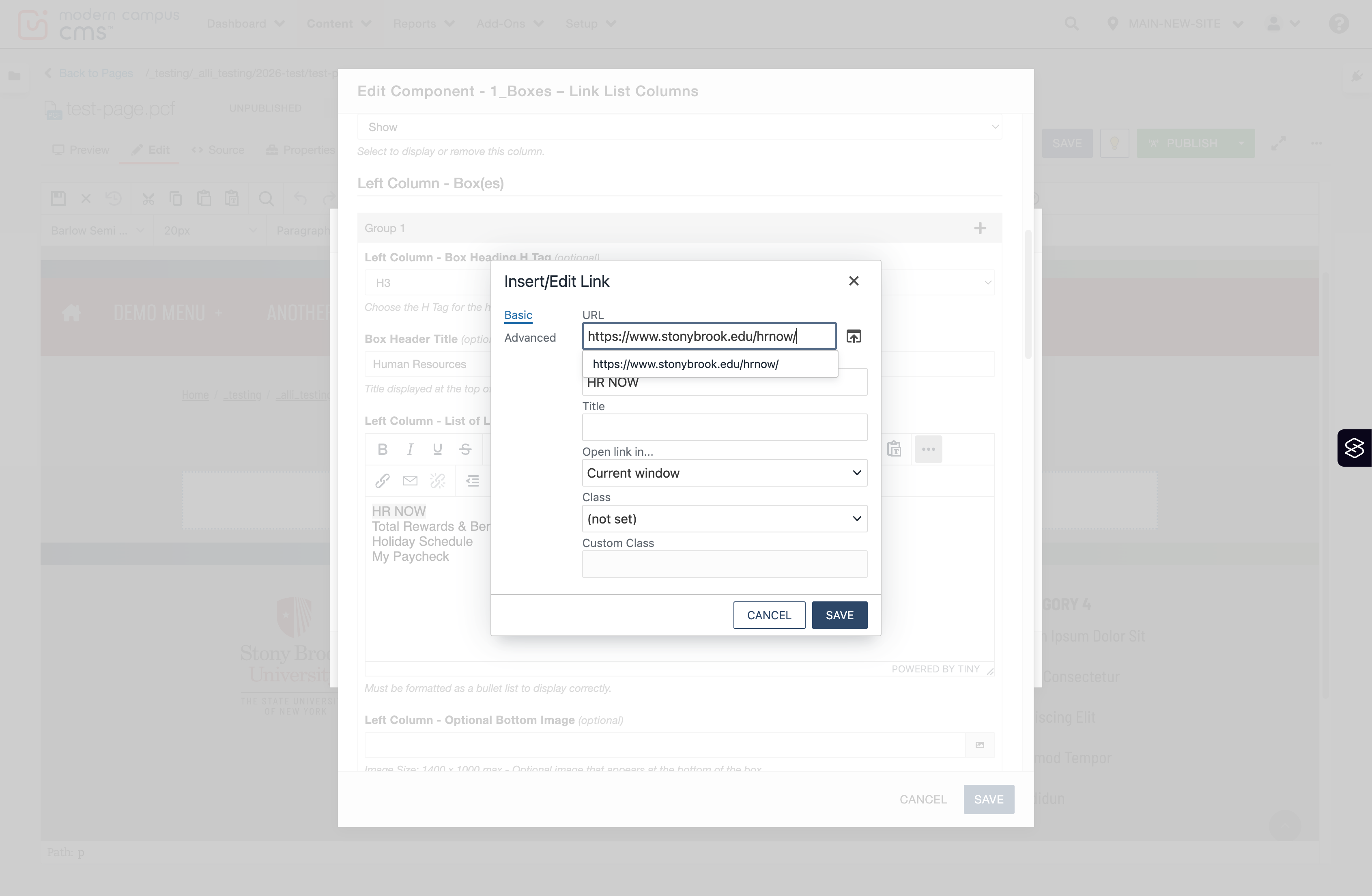Screen dimensions: 1372x896
Task: Open the Add-Ons menu
Action: (510, 24)
